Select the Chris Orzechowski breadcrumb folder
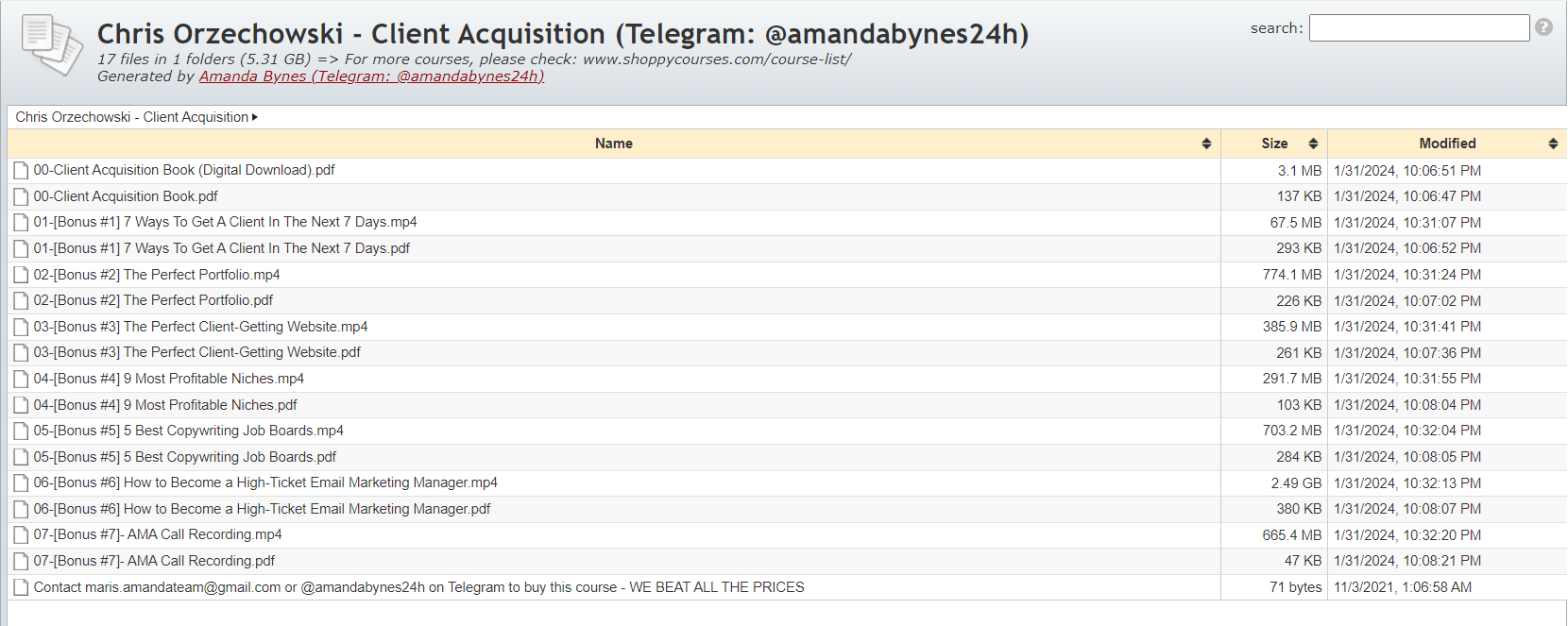Image resolution: width=1568 pixels, height=626 pixels. 132,117
